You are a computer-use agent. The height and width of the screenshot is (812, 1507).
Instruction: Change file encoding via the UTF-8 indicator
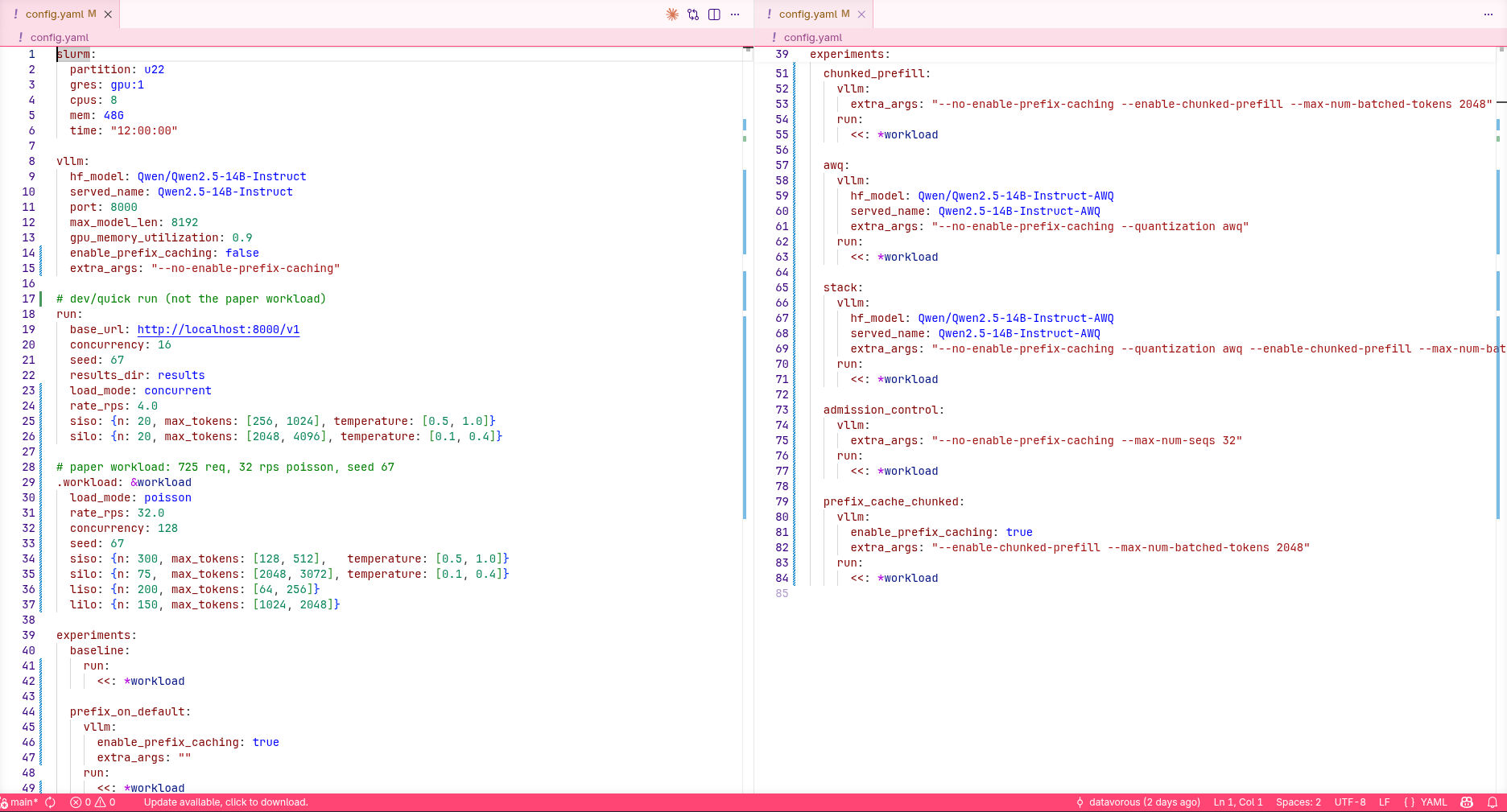click(1350, 802)
